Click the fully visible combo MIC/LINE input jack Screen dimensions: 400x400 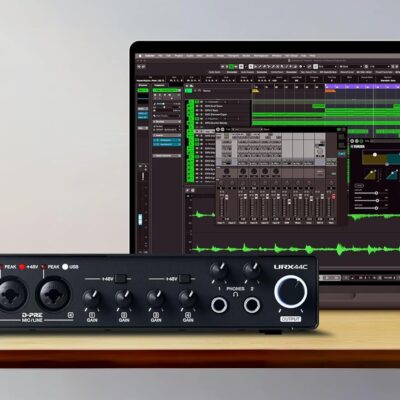pos(53,295)
